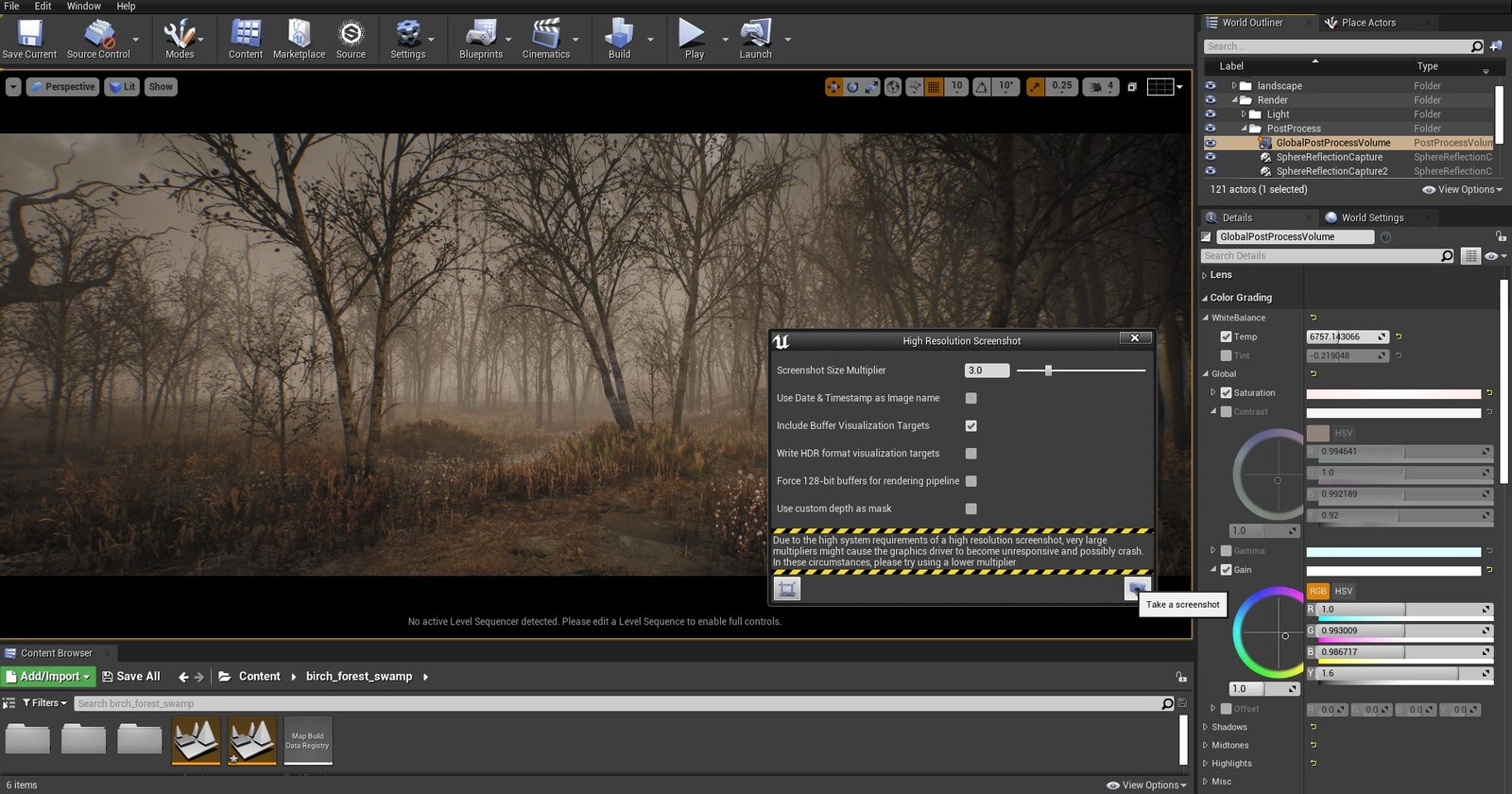
Task: Expand the Lens section
Action: [x=1205, y=275]
